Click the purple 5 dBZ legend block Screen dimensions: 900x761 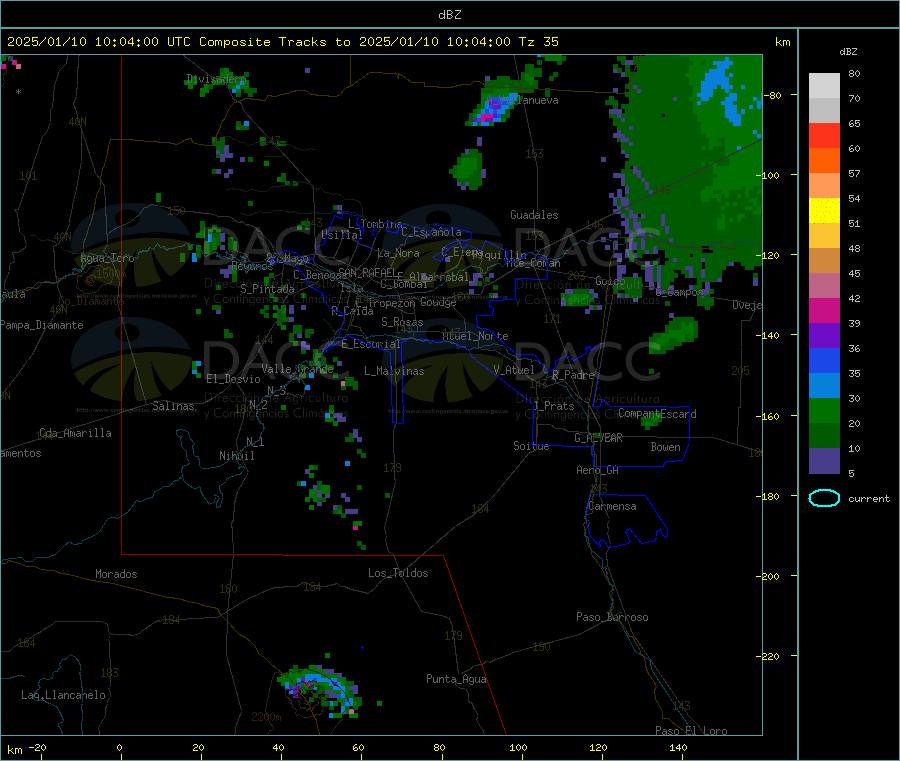tap(824, 461)
